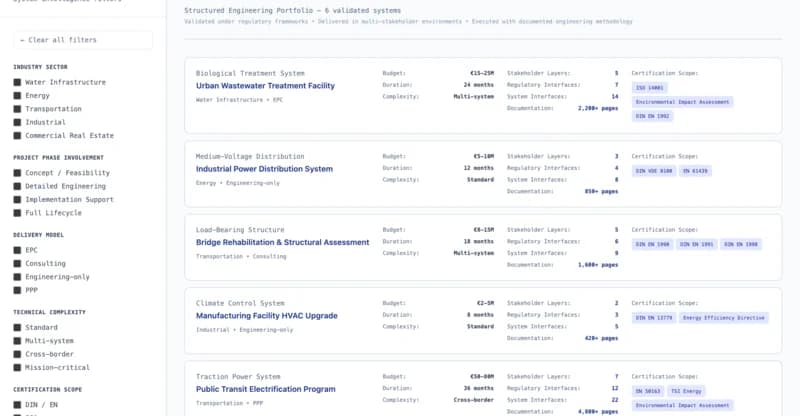Image resolution: width=800 pixels, height=416 pixels.
Task: Click the Energy Efficiency Directive tag
Action: click(x=724, y=318)
